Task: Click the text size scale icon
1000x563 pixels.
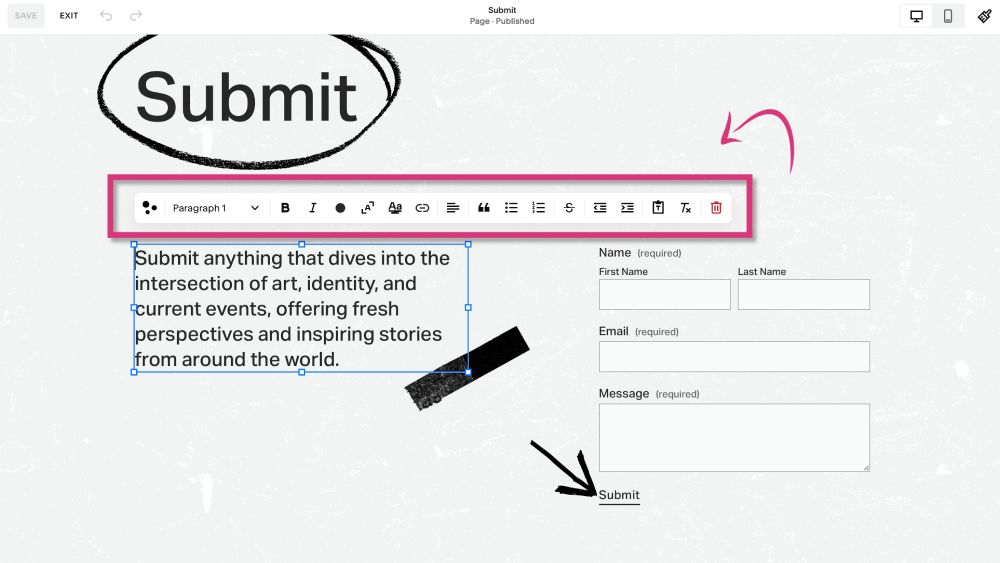Action: tap(367, 208)
